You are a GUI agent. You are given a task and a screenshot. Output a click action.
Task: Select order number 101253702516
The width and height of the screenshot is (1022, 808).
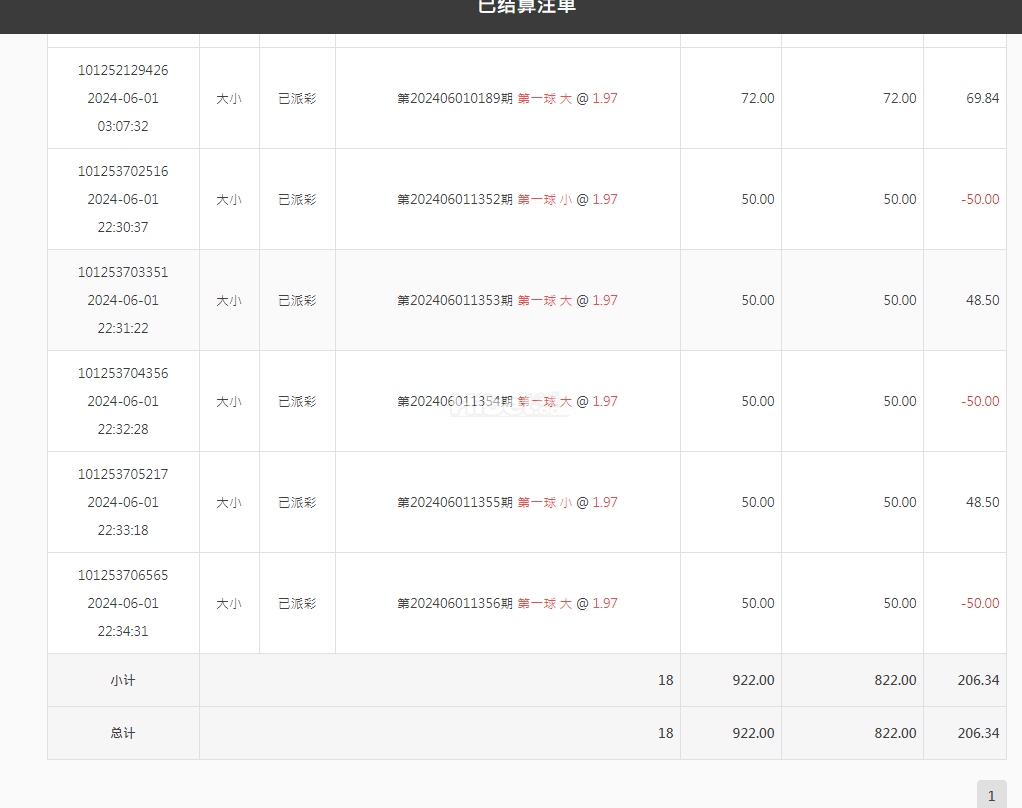pos(123,171)
